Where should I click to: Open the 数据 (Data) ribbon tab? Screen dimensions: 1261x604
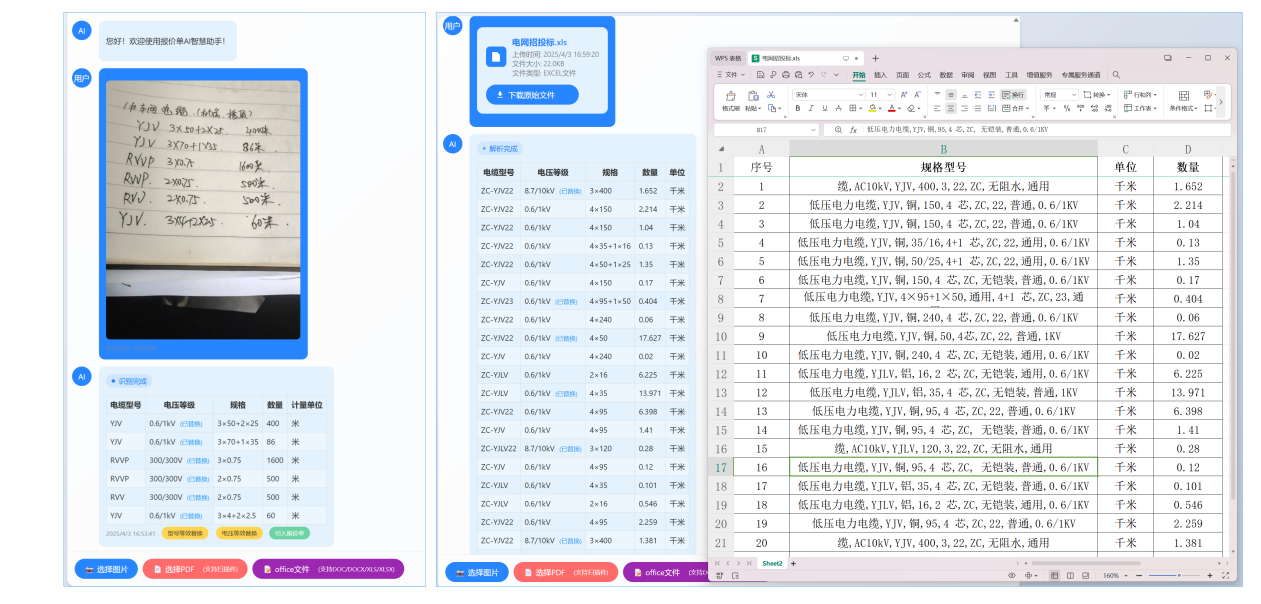[946, 75]
